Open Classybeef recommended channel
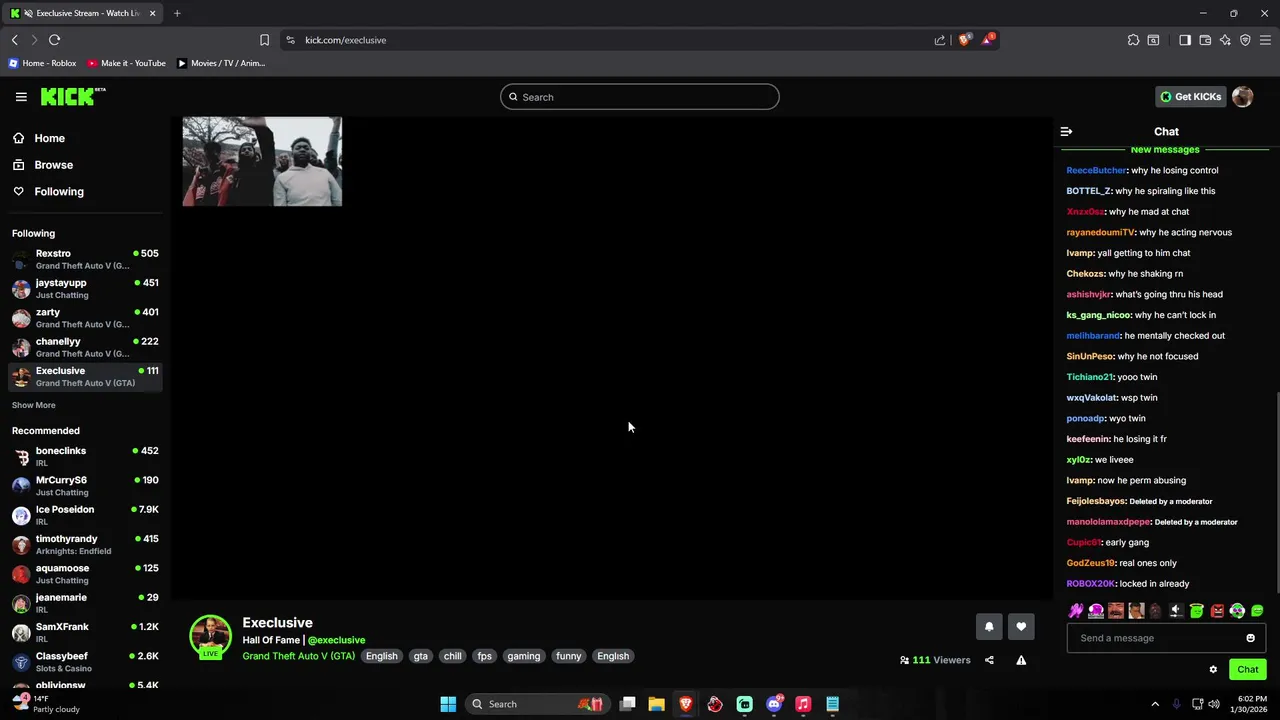 (85, 662)
